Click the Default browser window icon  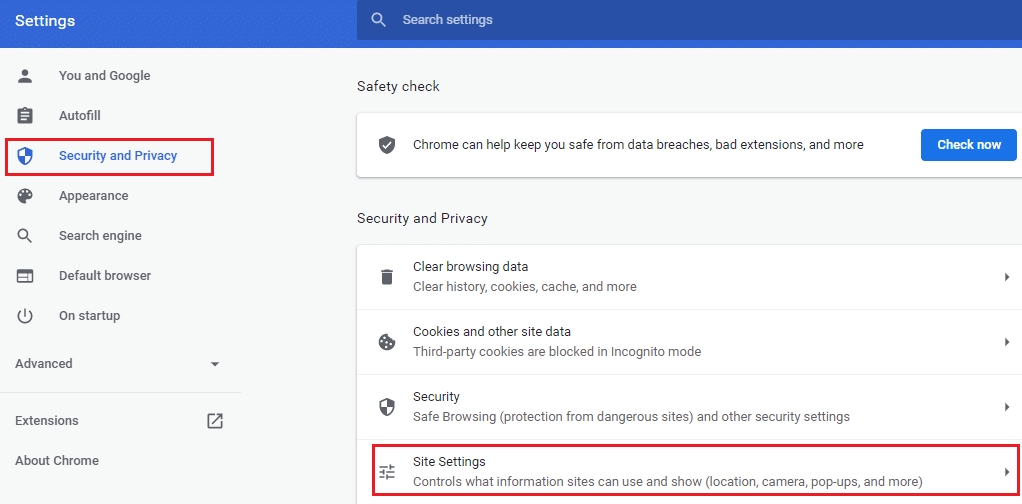coord(25,276)
